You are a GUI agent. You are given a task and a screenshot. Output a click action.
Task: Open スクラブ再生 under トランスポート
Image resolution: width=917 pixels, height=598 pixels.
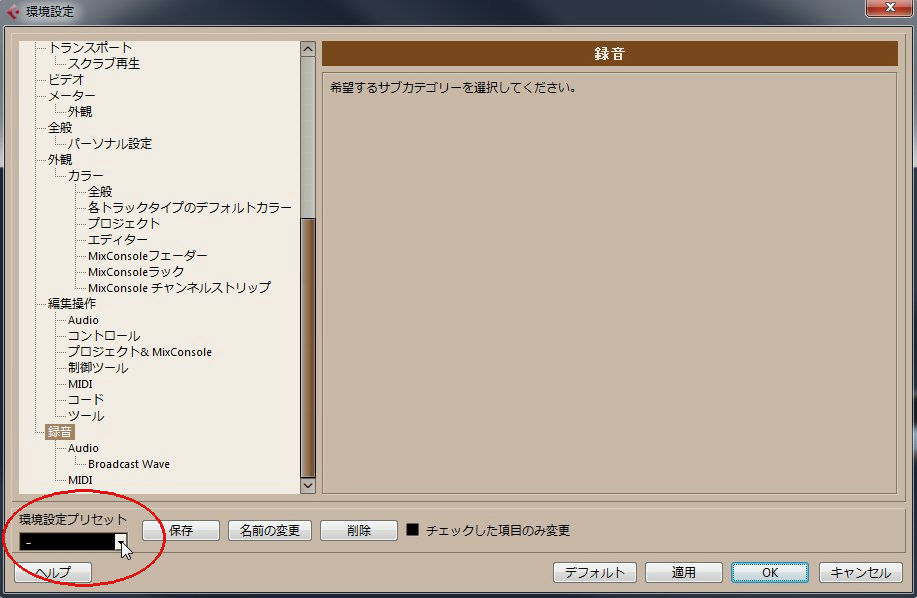[x=104, y=64]
